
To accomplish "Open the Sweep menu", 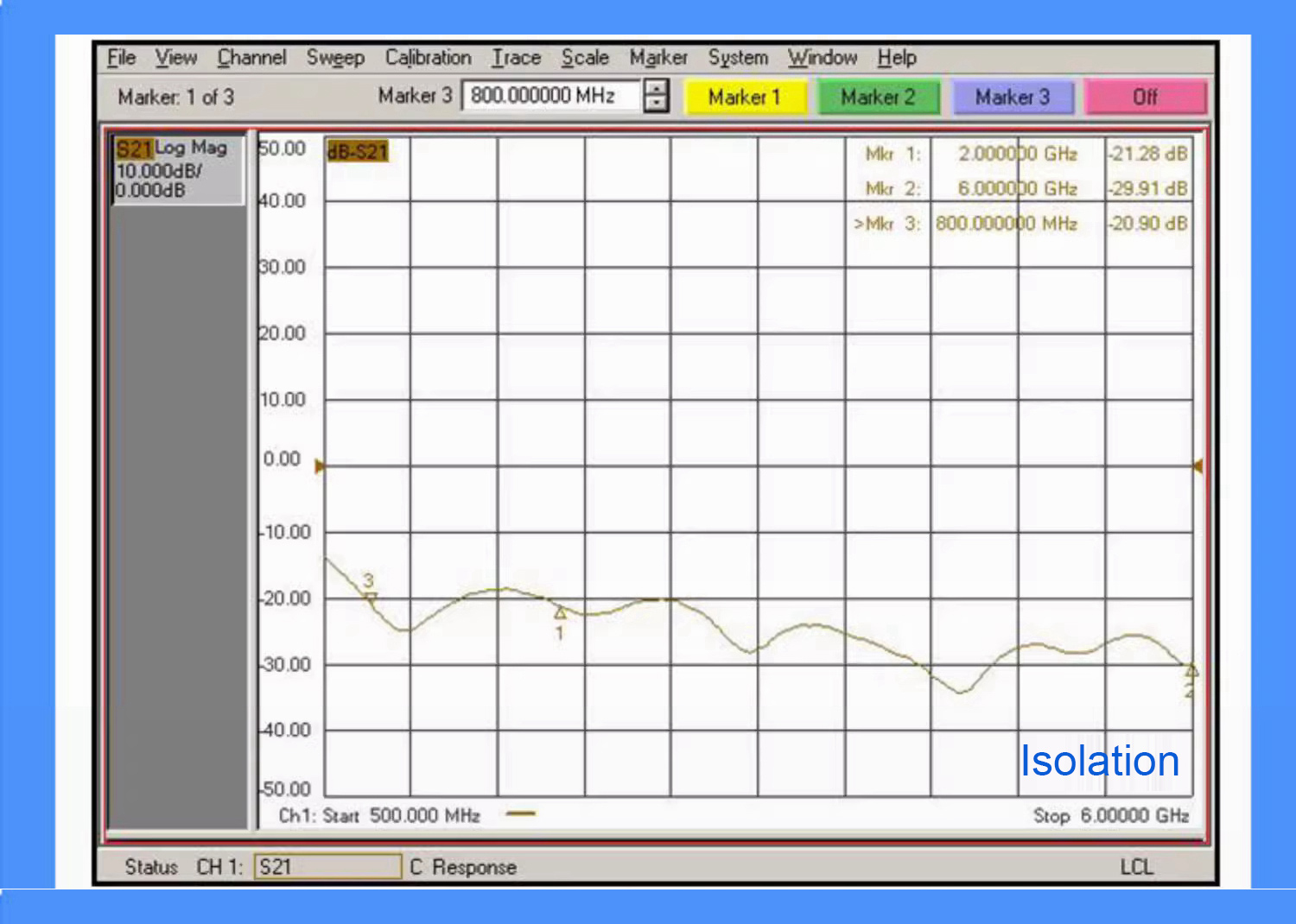I will pyautogui.click(x=335, y=58).
